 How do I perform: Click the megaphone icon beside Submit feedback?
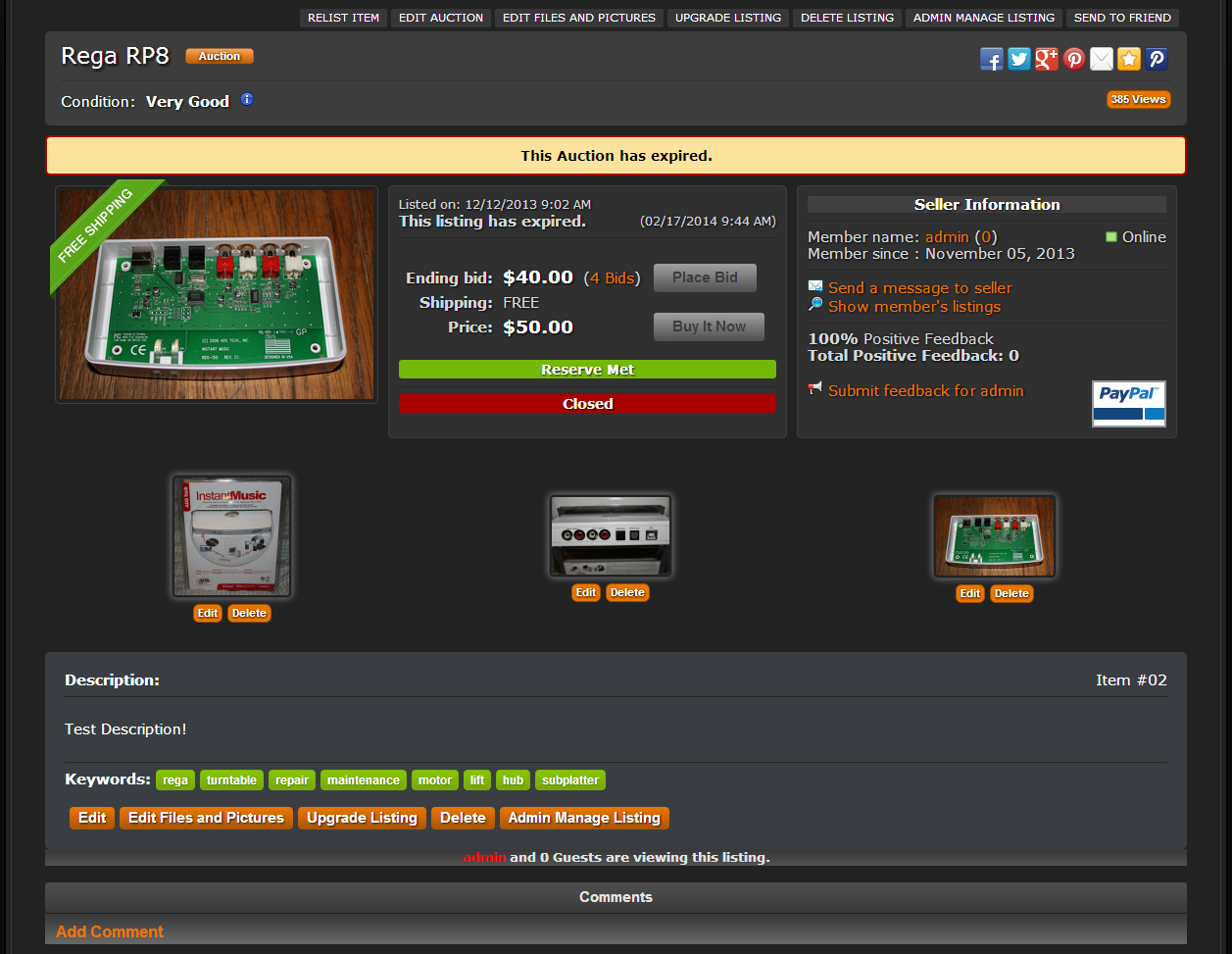coord(815,389)
